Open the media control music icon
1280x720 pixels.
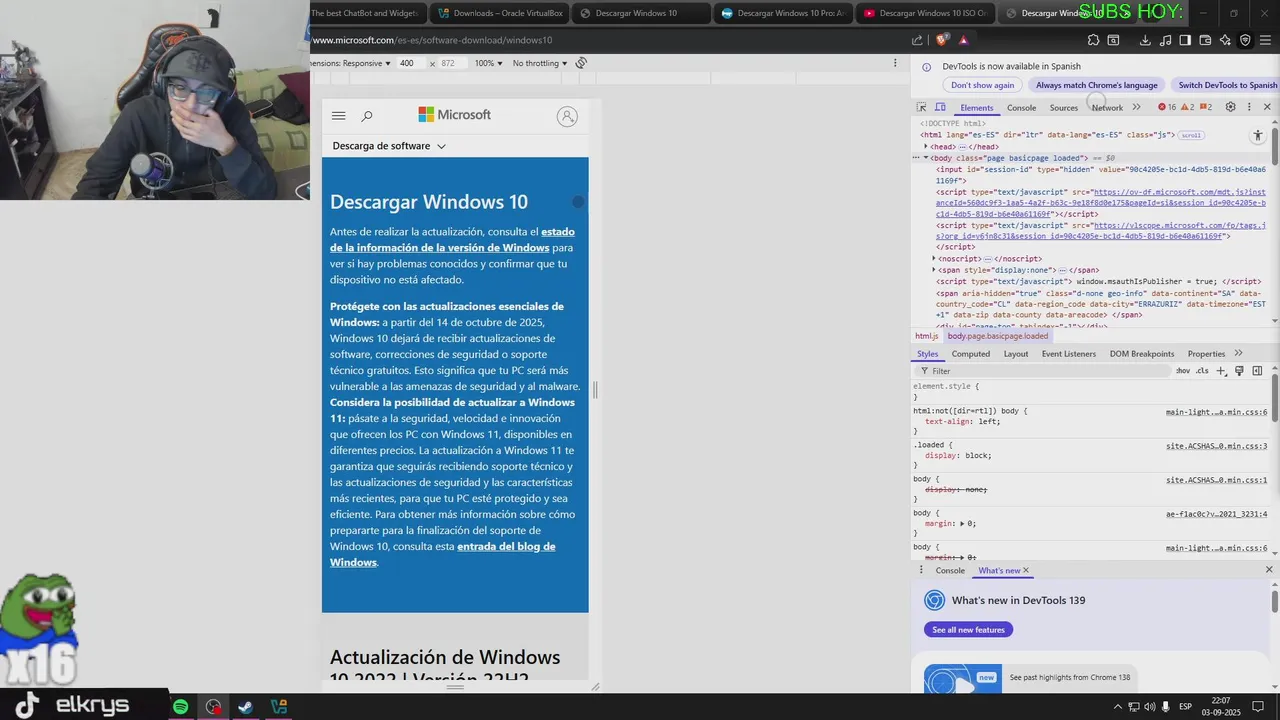click(1166, 40)
